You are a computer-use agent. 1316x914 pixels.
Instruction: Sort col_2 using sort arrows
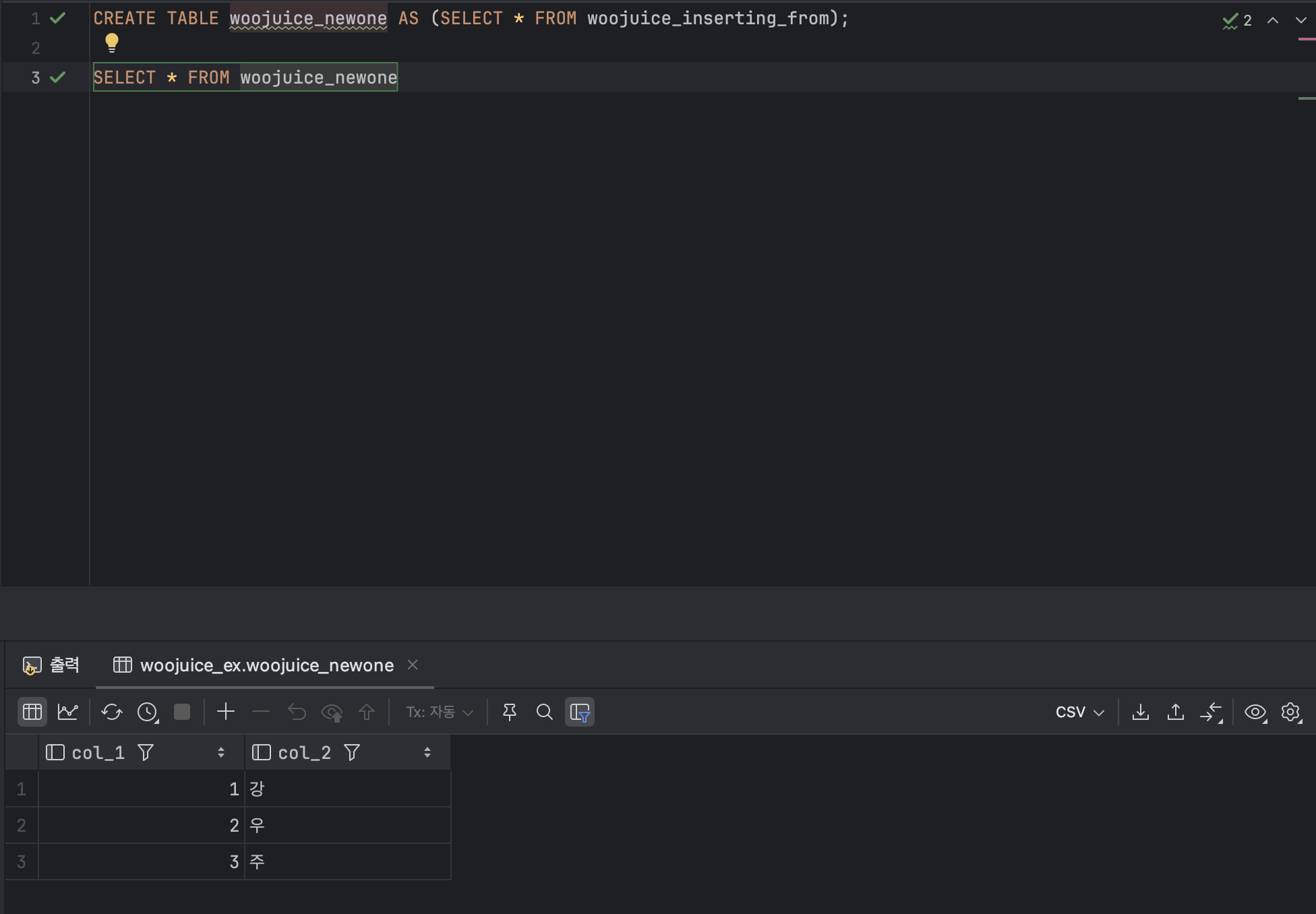coord(427,752)
